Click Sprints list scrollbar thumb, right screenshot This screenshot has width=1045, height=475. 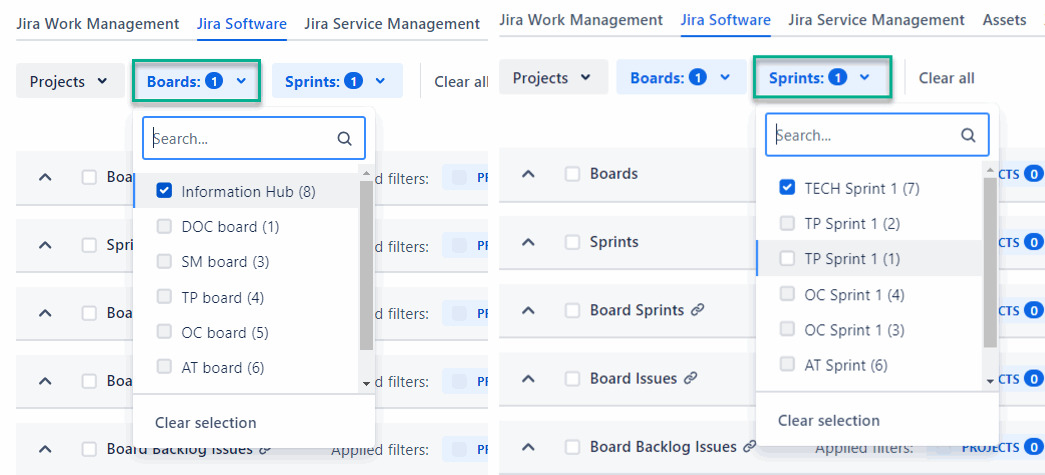click(x=990, y=262)
